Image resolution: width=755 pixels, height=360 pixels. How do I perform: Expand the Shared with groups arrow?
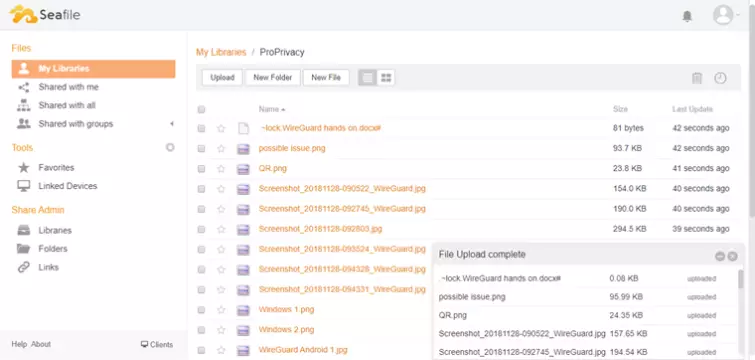[x=172, y=124]
